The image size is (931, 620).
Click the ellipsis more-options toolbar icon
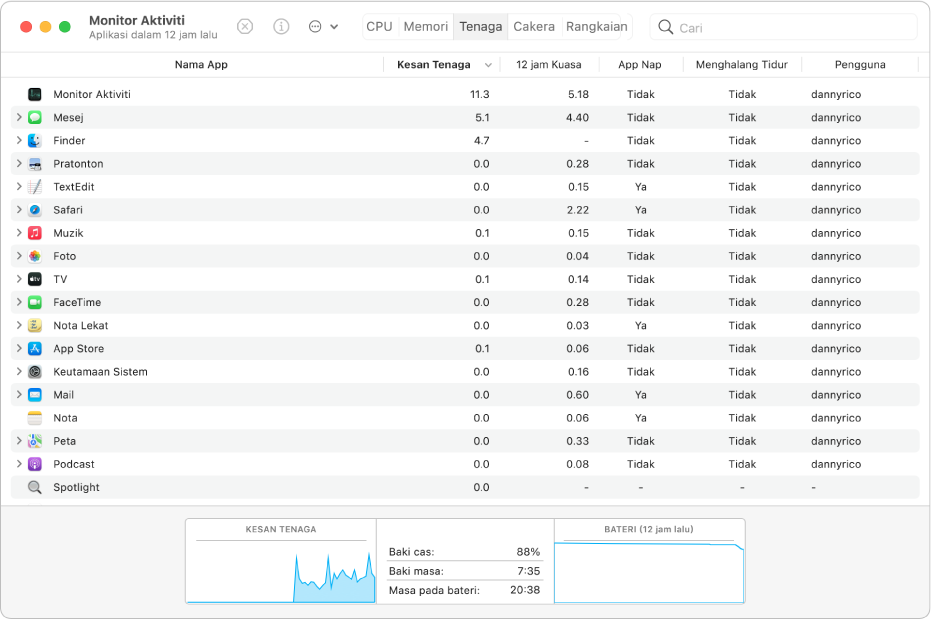point(315,27)
